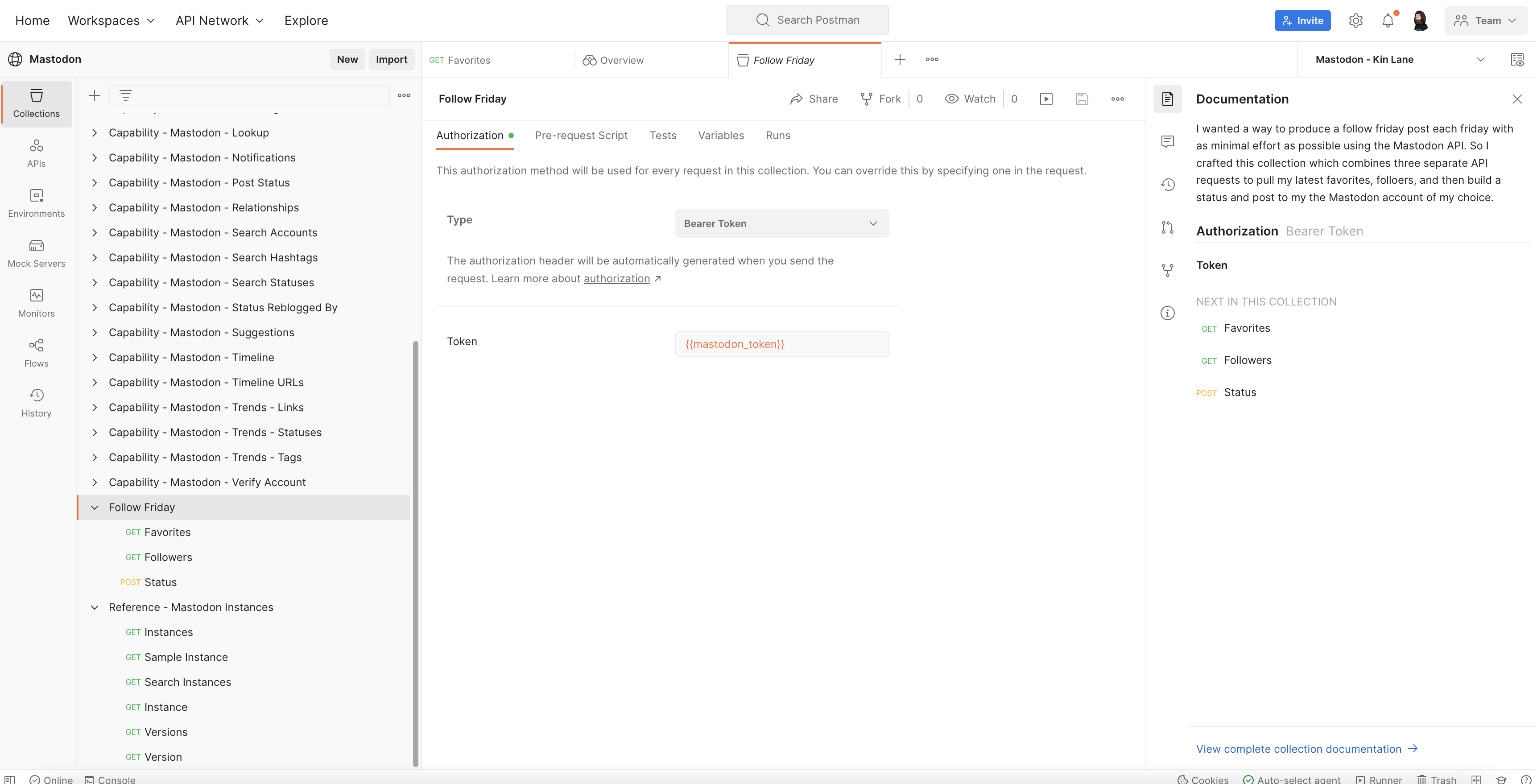Click the Share button
Screen dimensions: 1537x784
click(814, 99)
